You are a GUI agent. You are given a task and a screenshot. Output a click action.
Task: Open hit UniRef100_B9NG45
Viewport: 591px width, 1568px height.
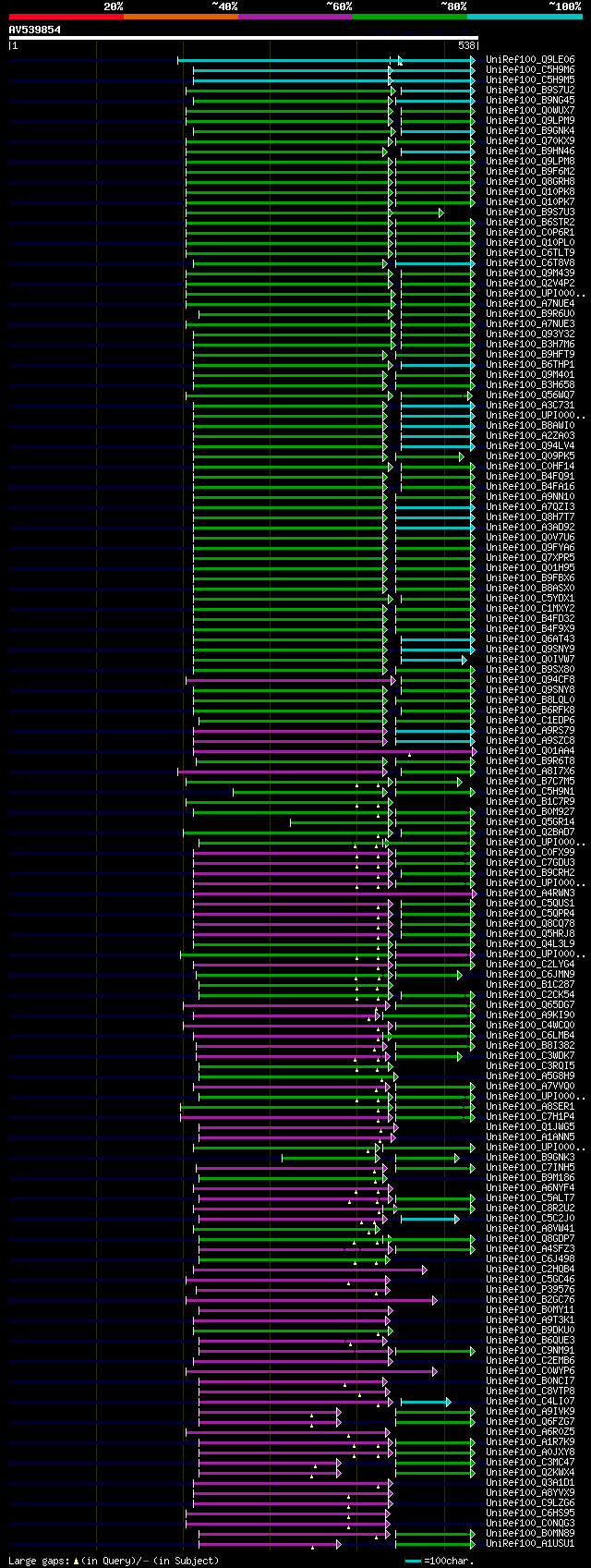click(530, 101)
